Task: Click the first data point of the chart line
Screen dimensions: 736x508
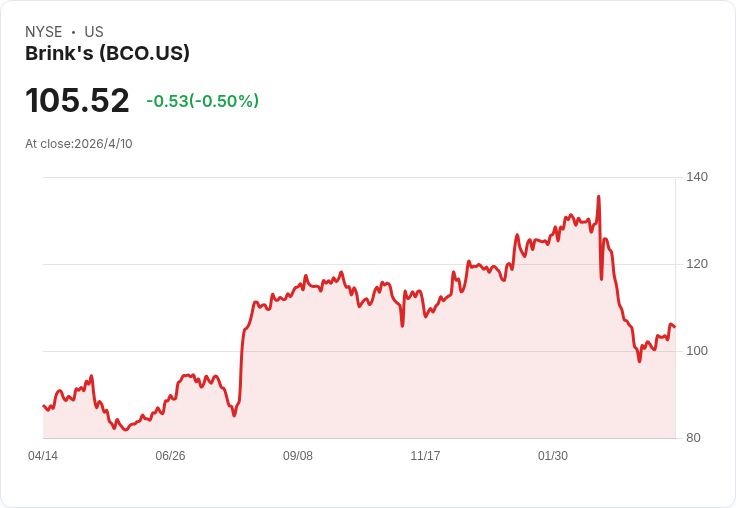Action: point(44,406)
